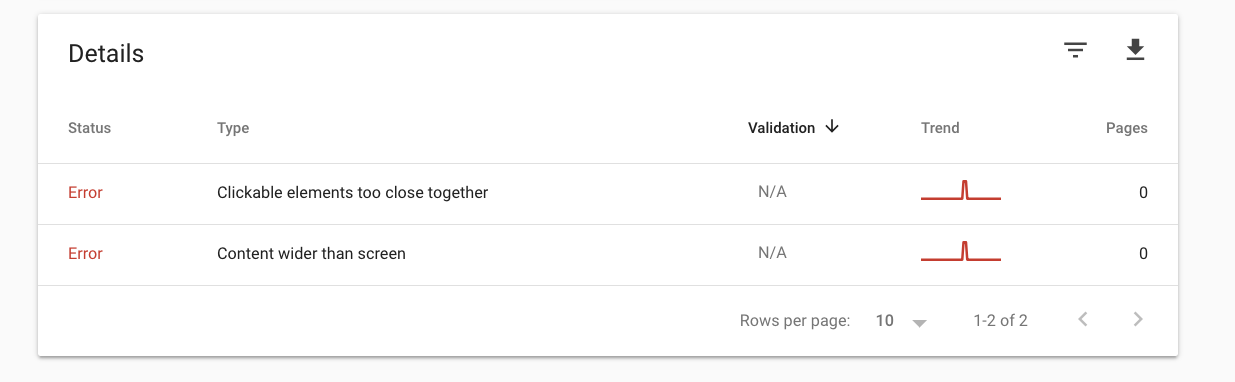Sort table by Validation column

click(781, 128)
